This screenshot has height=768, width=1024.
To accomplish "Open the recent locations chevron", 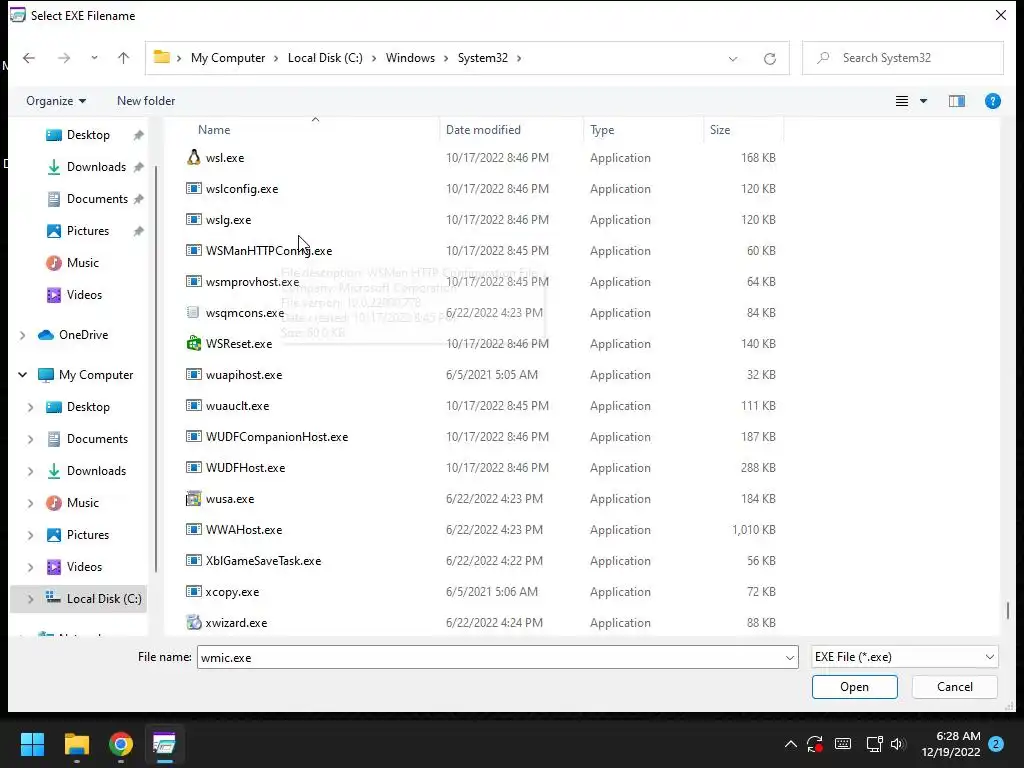I will 95,58.
